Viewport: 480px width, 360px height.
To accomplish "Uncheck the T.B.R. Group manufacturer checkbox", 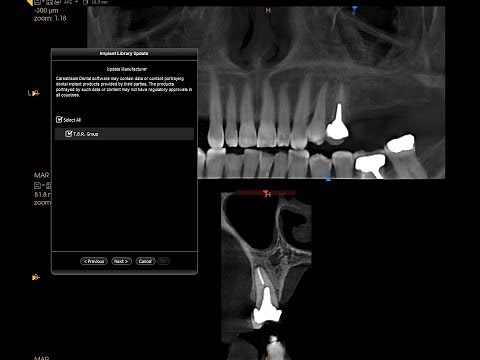I will pyautogui.click(x=69, y=134).
